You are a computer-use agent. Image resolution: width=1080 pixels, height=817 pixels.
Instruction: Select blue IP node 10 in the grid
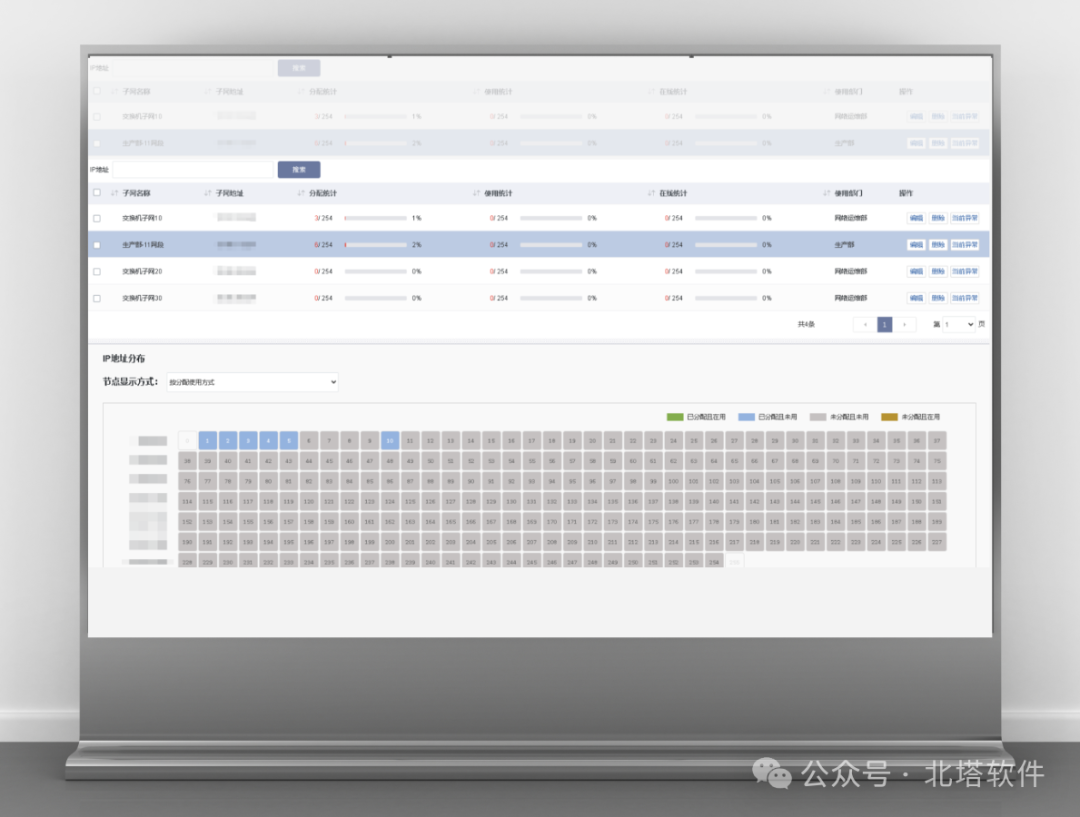[390, 441]
